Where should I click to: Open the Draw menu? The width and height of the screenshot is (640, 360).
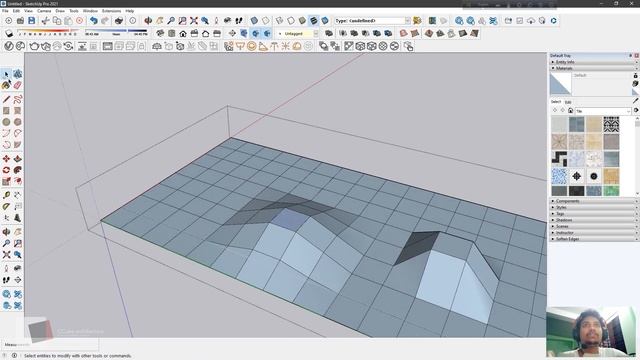60,11
